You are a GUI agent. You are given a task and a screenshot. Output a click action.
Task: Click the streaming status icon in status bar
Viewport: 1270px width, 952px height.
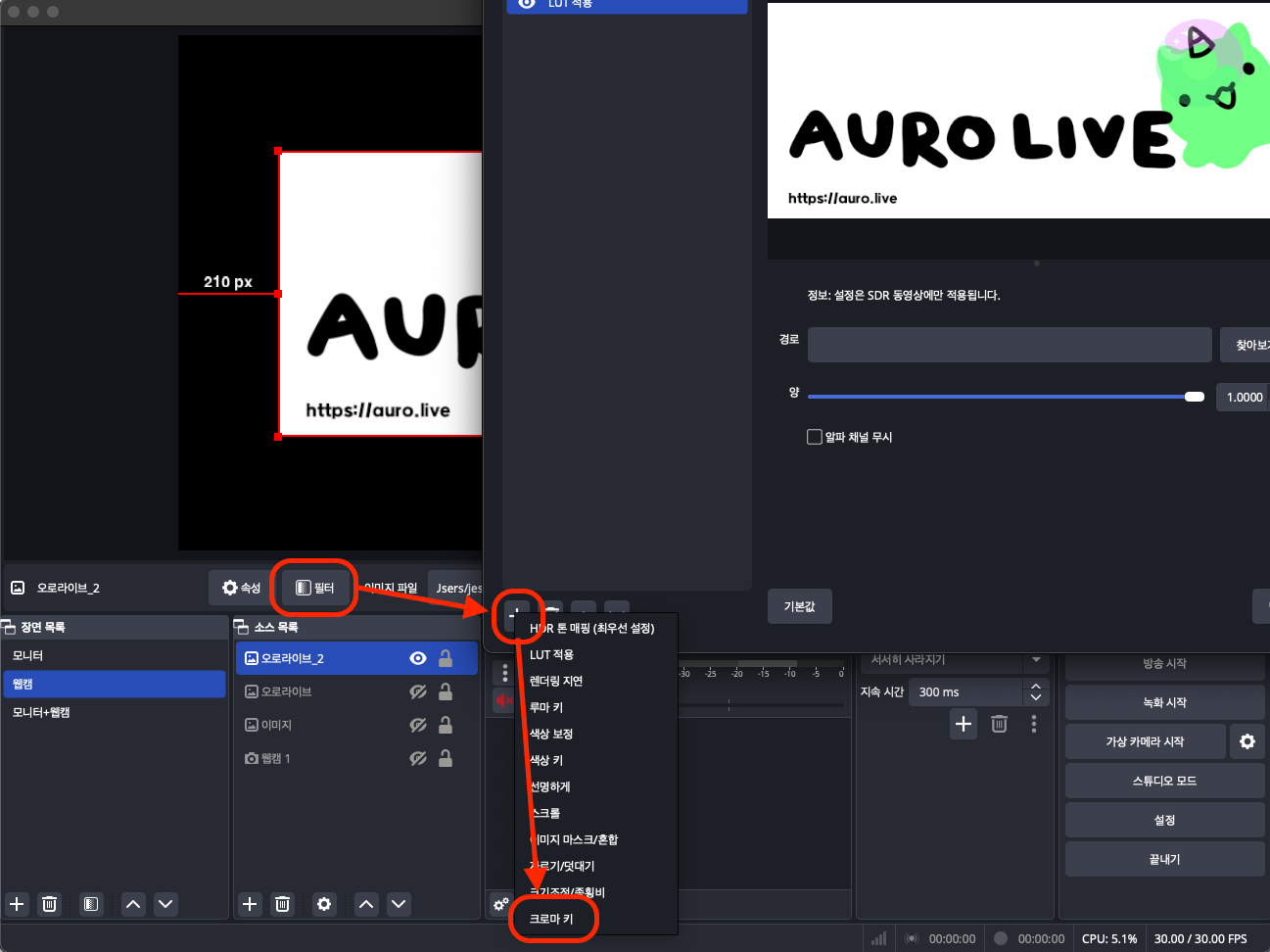912,938
